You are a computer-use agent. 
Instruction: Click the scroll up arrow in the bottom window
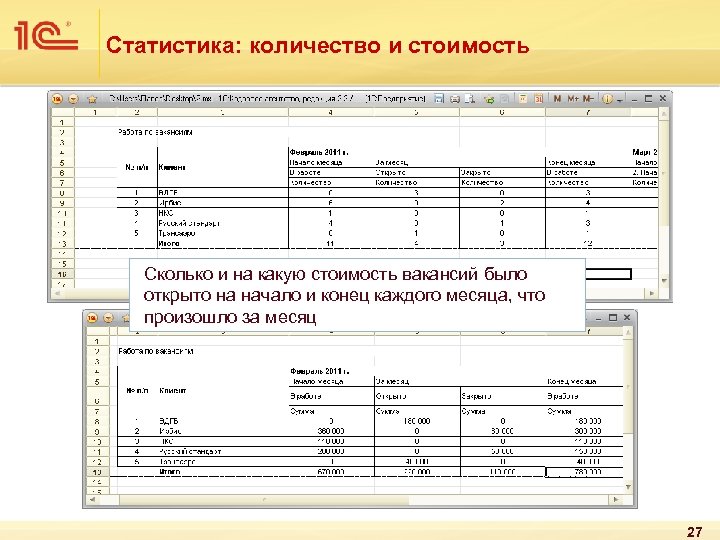pos(628,332)
